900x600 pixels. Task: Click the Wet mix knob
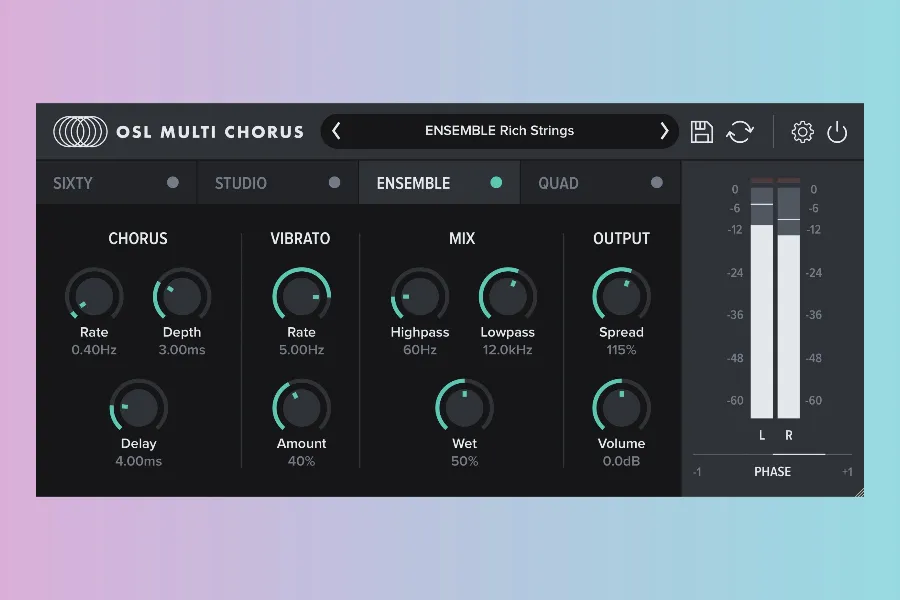click(x=464, y=407)
